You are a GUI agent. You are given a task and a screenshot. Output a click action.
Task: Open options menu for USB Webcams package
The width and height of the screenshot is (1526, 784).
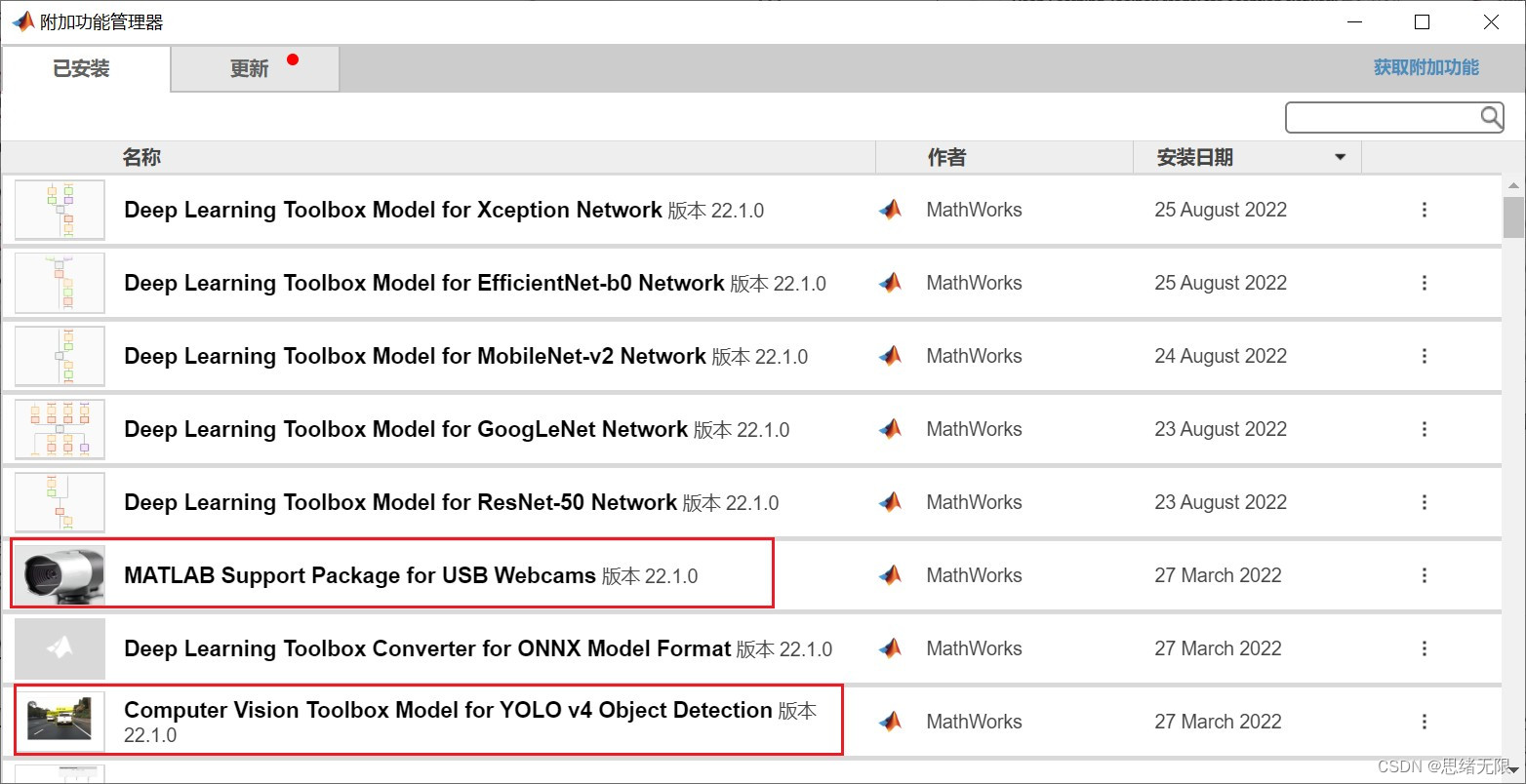click(1425, 575)
